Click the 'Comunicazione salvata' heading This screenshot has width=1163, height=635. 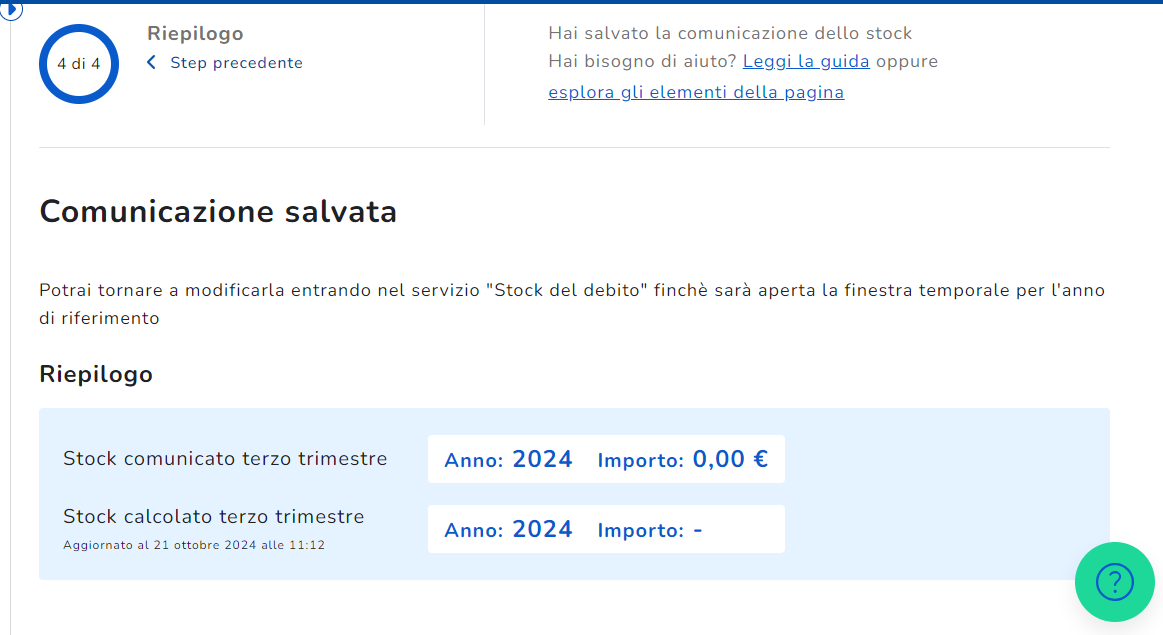pos(218,212)
